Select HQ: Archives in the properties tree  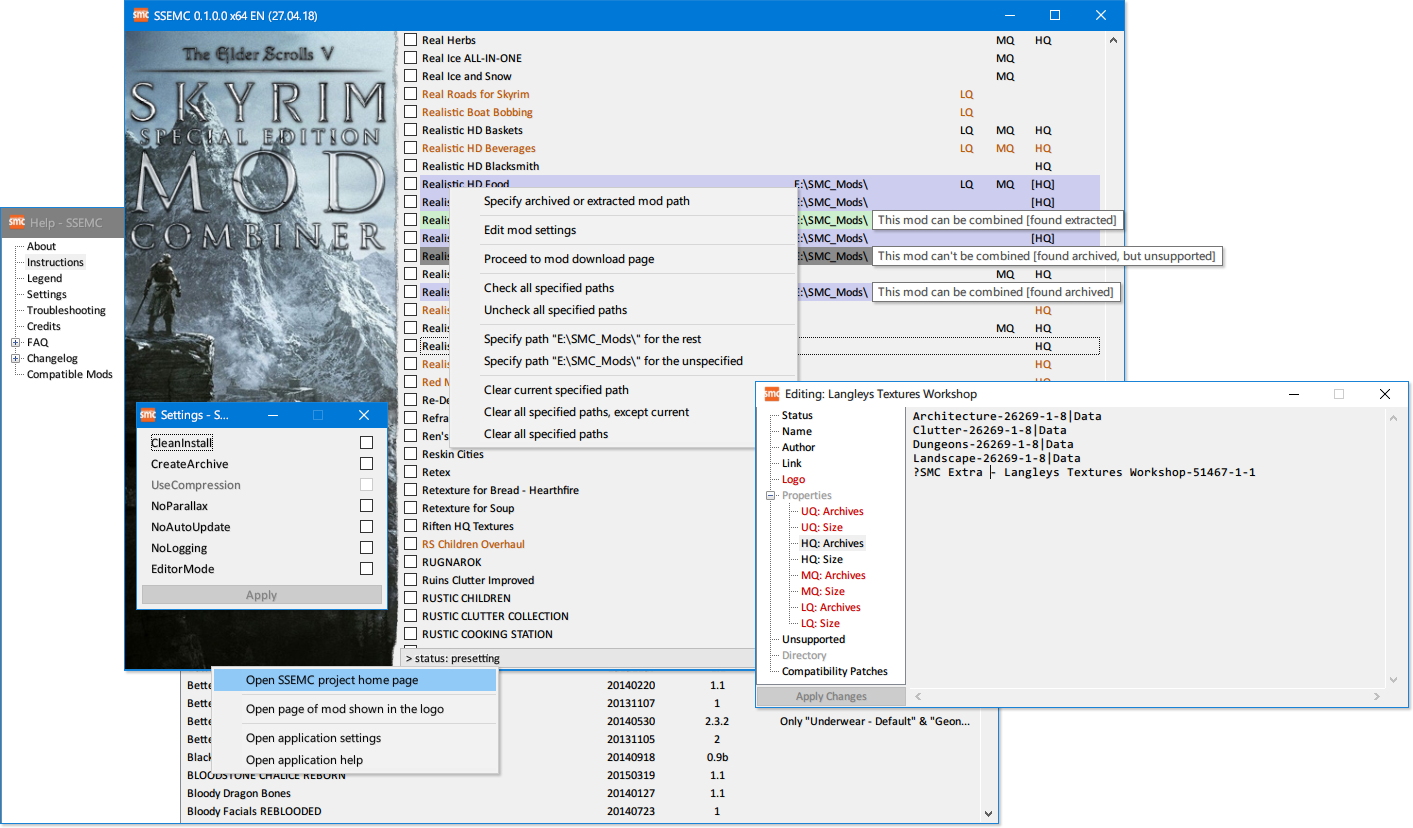click(x=832, y=543)
